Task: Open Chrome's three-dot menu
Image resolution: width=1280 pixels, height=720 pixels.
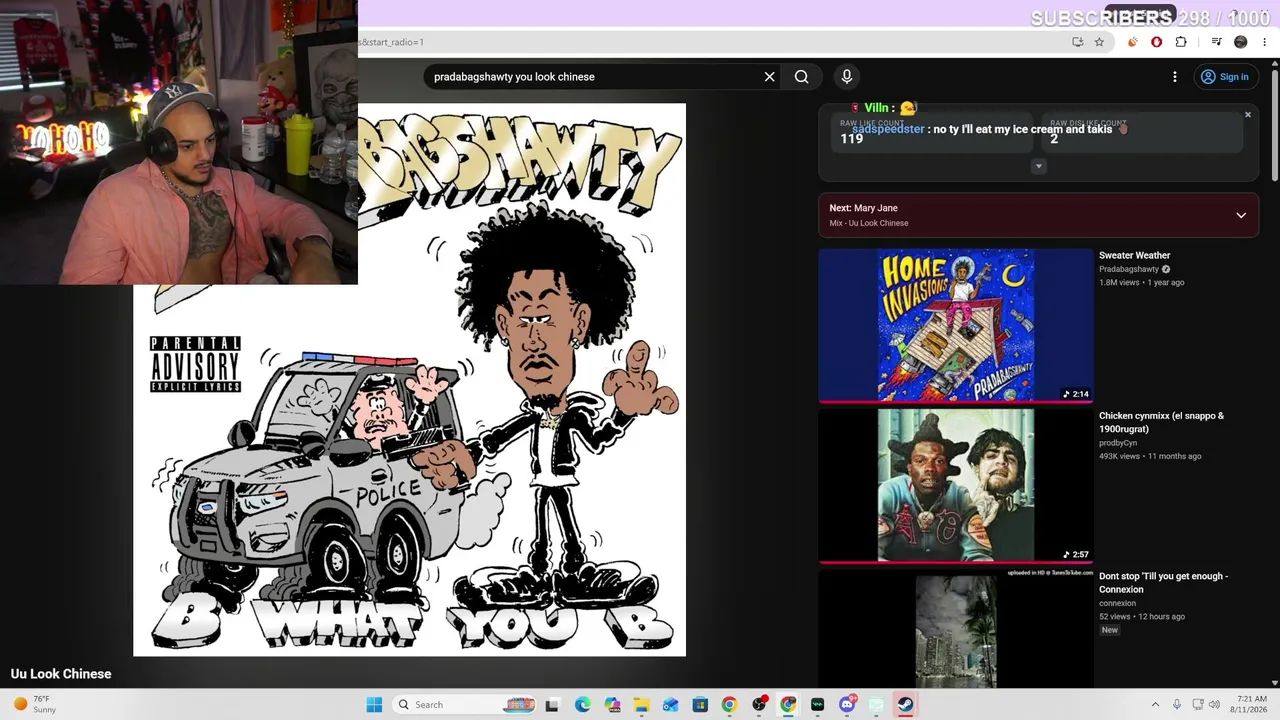Action: (x=1265, y=42)
